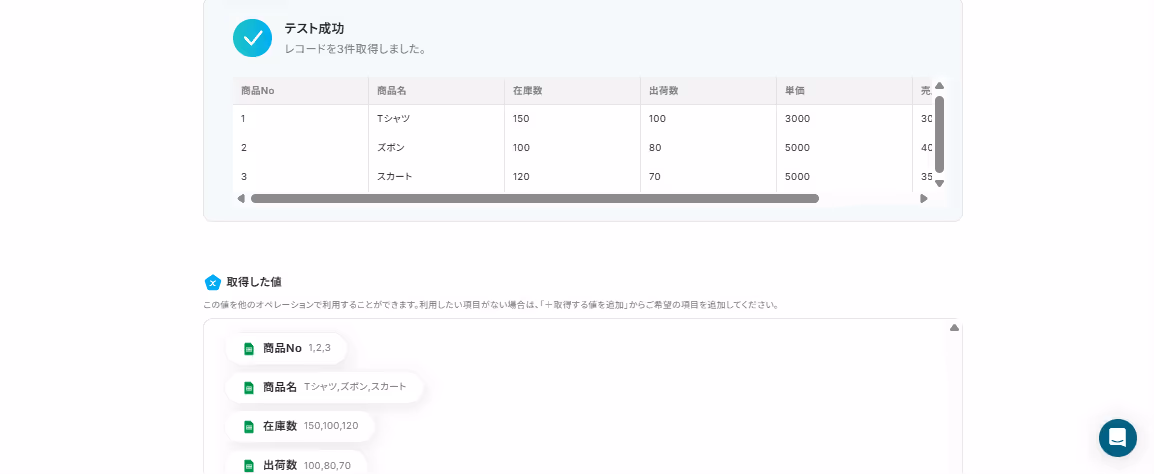Click the sheets icon on 商品名 chip
This screenshot has height=474, width=1154.
click(x=249, y=387)
